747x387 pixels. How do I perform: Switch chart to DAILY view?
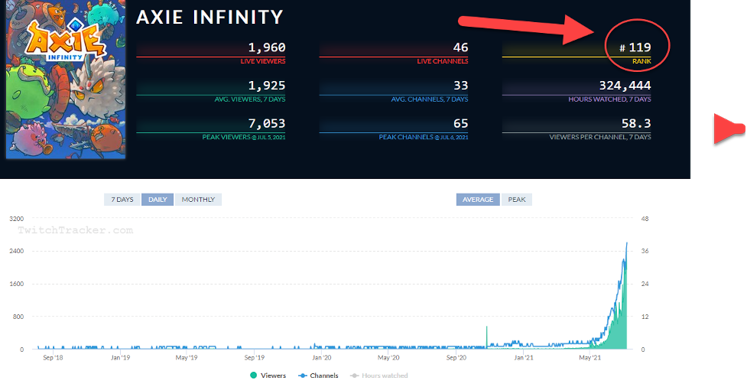click(157, 199)
